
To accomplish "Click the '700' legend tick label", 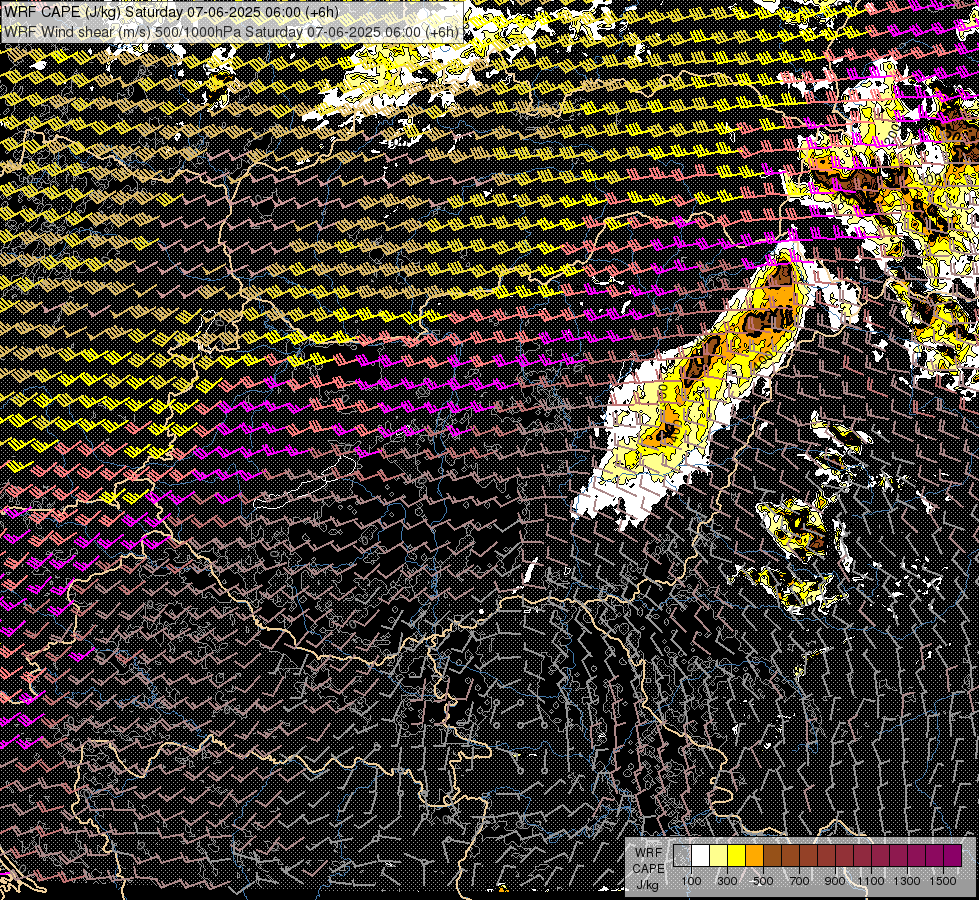I will point(799,881).
